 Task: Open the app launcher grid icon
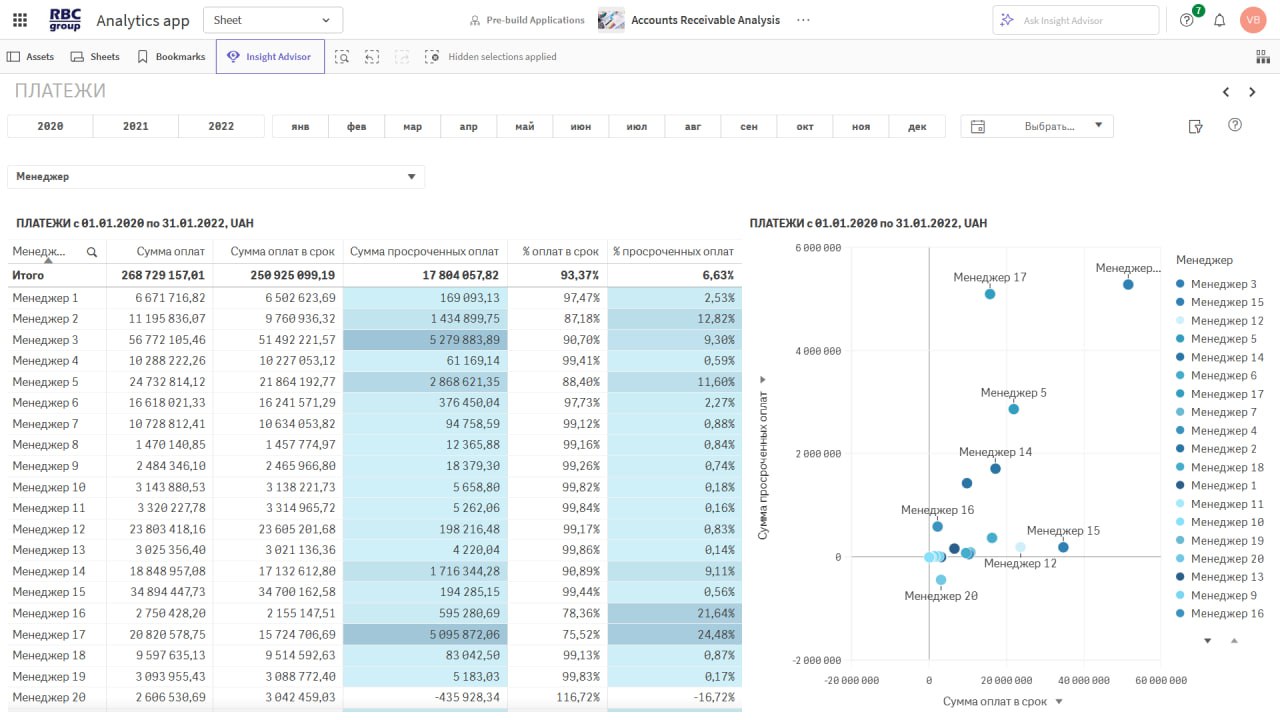pyautogui.click(x=20, y=20)
